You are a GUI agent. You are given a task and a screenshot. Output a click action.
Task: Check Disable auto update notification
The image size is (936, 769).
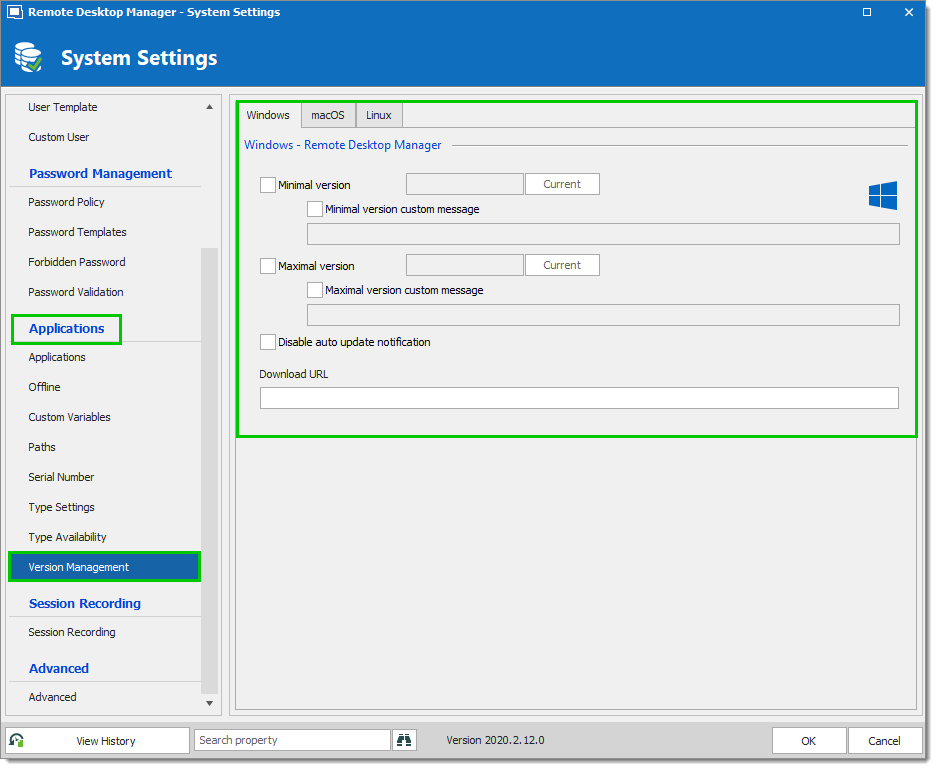pos(267,342)
